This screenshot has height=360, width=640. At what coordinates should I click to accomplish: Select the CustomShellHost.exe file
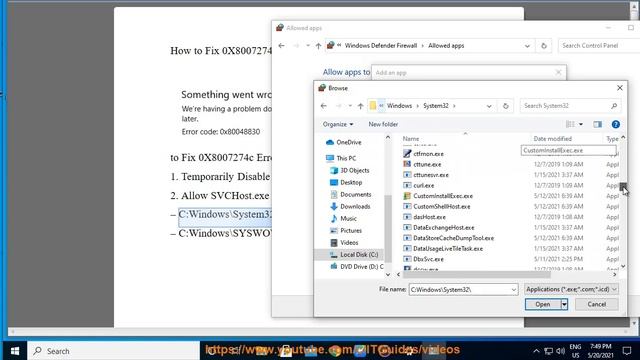point(437,207)
